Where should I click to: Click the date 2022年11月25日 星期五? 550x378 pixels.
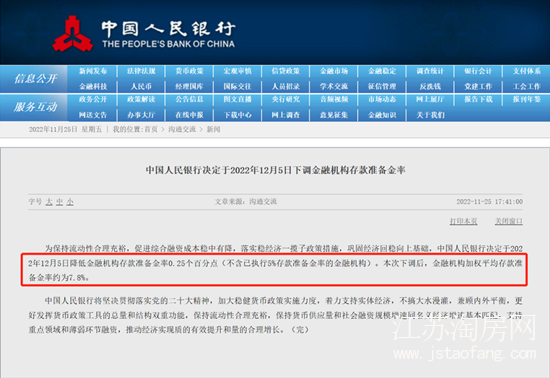pyautogui.click(x=65, y=129)
